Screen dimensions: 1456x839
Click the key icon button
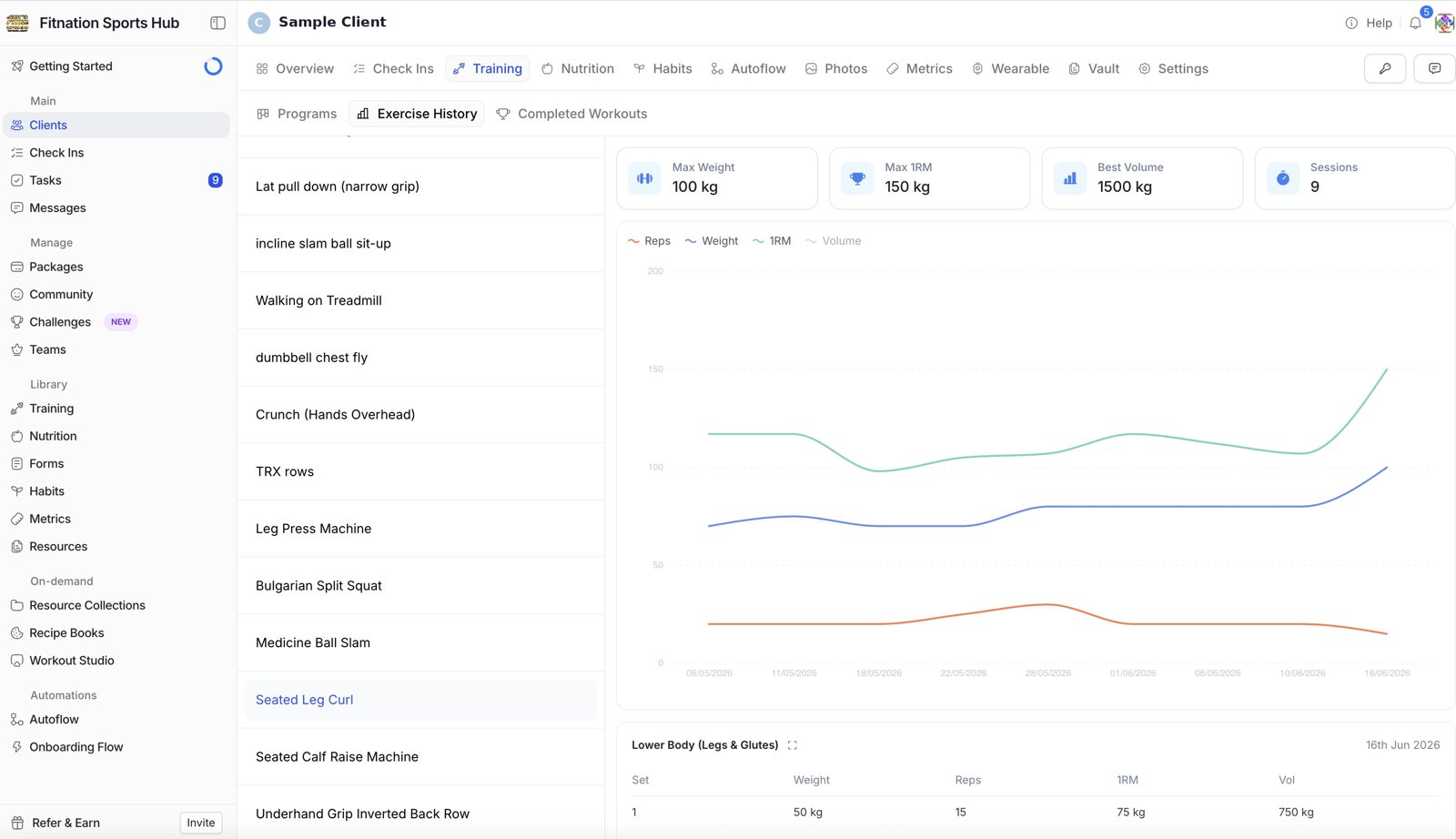click(x=1385, y=68)
